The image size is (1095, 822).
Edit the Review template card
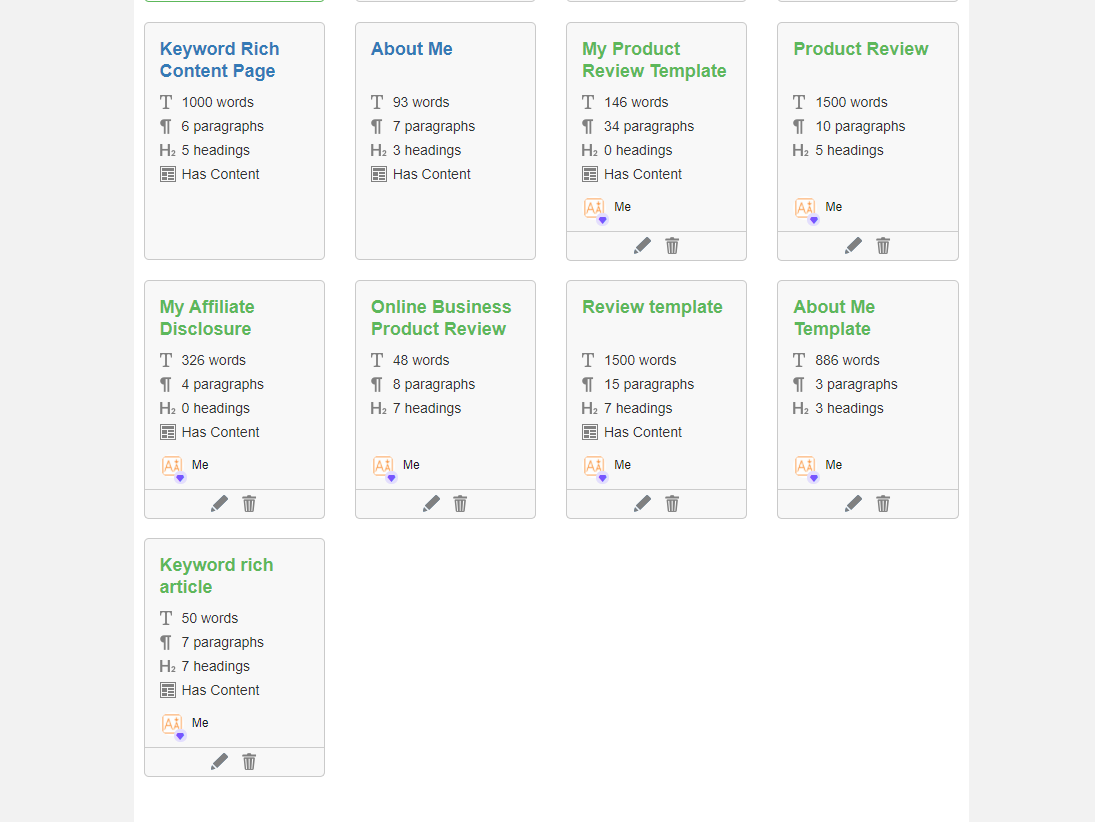pos(642,504)
